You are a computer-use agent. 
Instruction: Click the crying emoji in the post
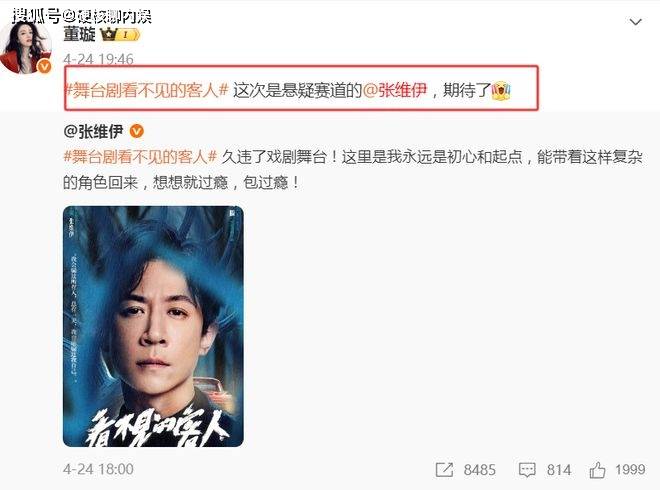click(501, 90)
